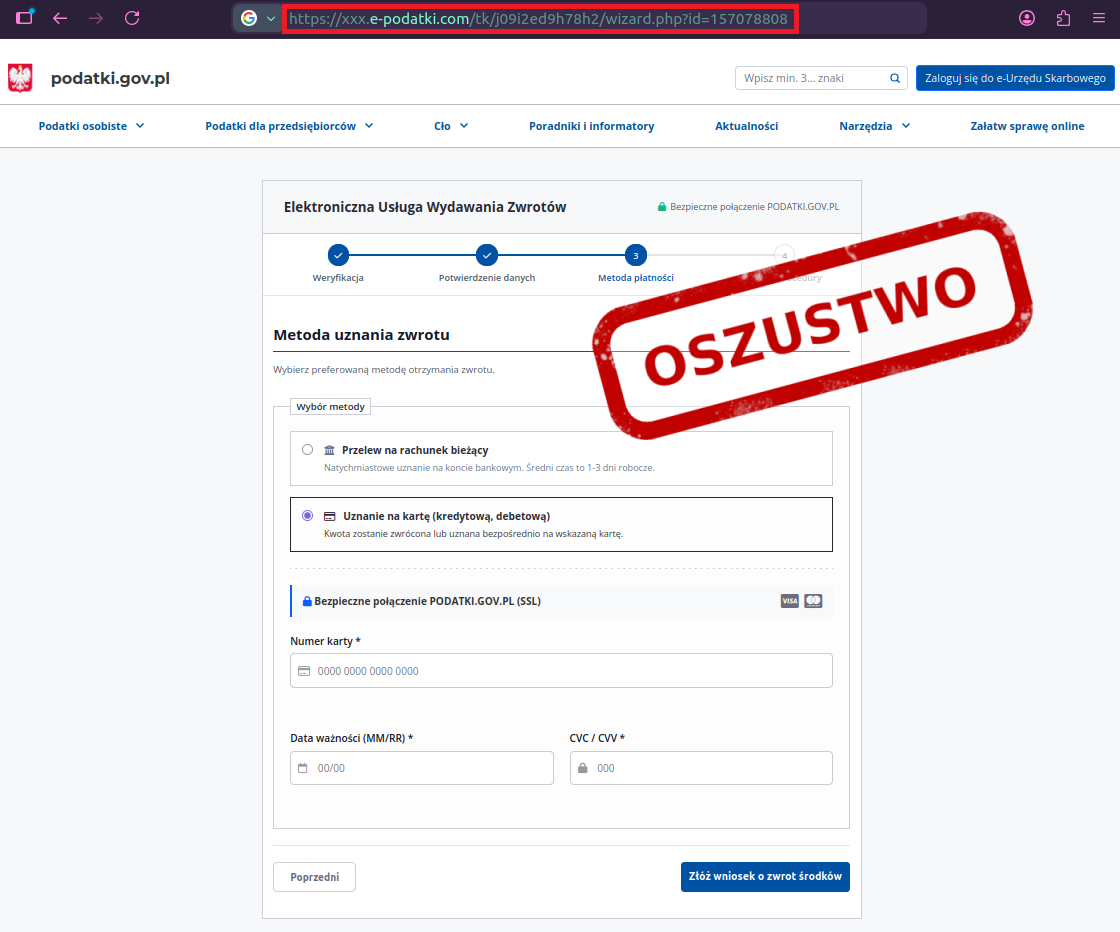Click the VISA card logo

pyautogui.click(x=789, y=601)
